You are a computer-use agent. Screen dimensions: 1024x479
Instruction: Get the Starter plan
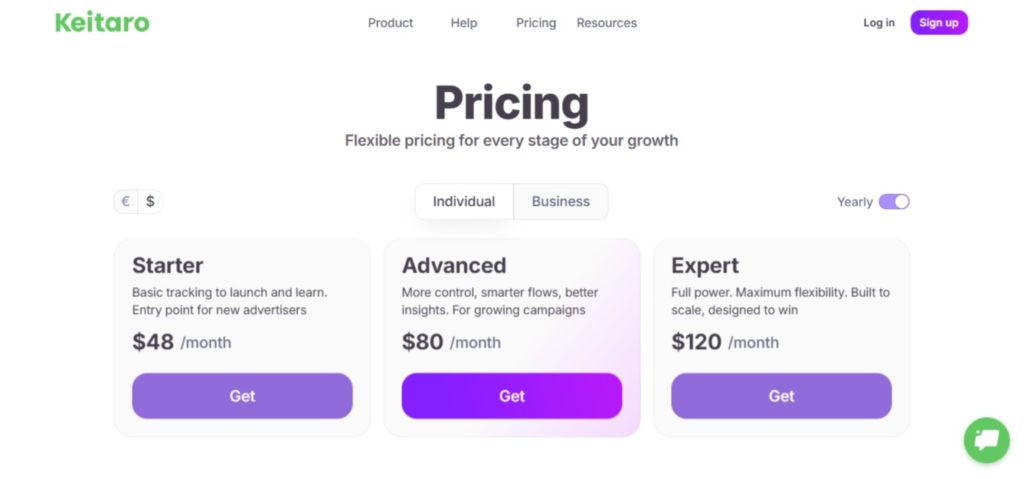tap(242, 396)
